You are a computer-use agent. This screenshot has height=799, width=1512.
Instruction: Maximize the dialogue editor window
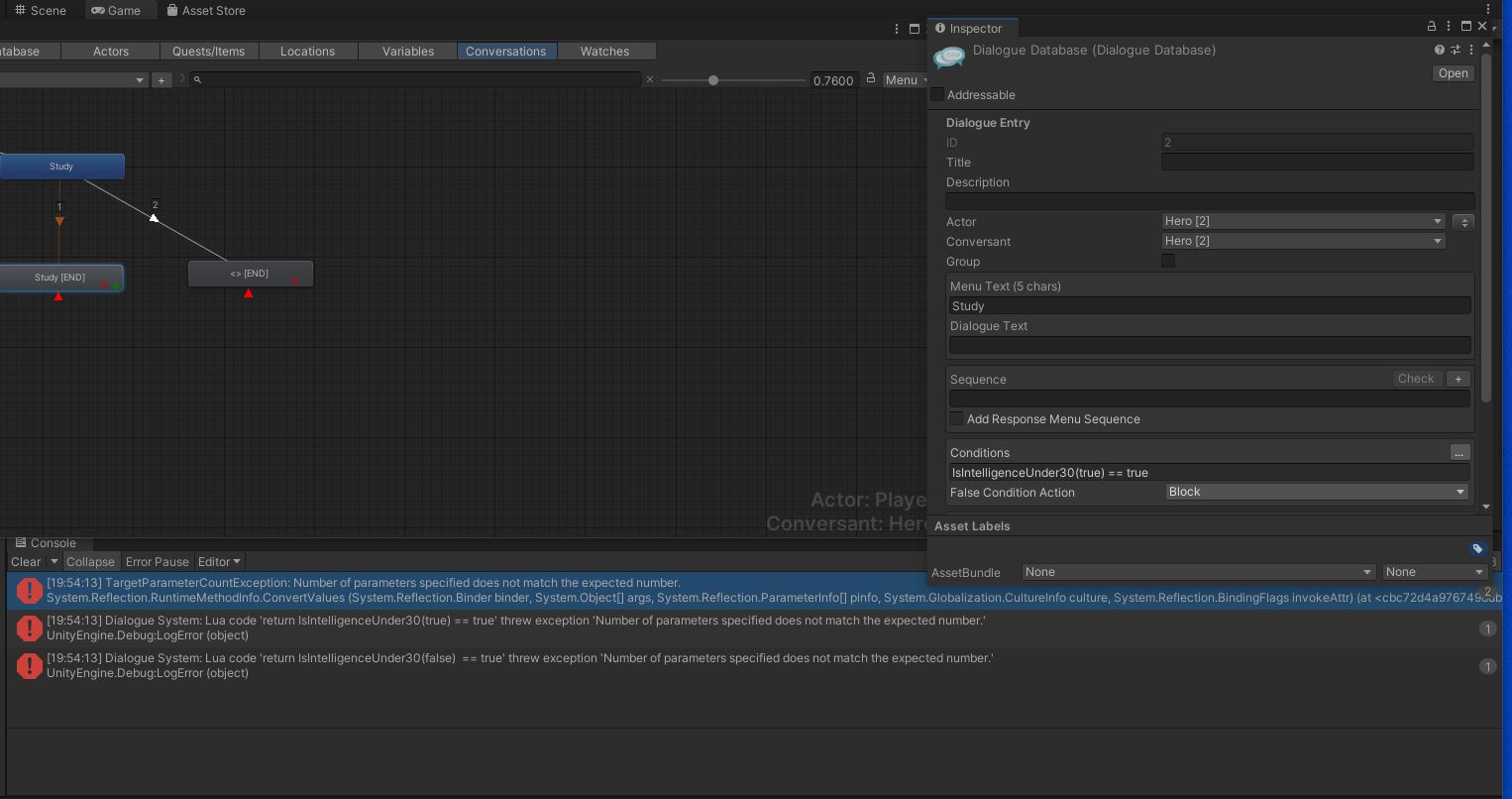pos(915,29)
